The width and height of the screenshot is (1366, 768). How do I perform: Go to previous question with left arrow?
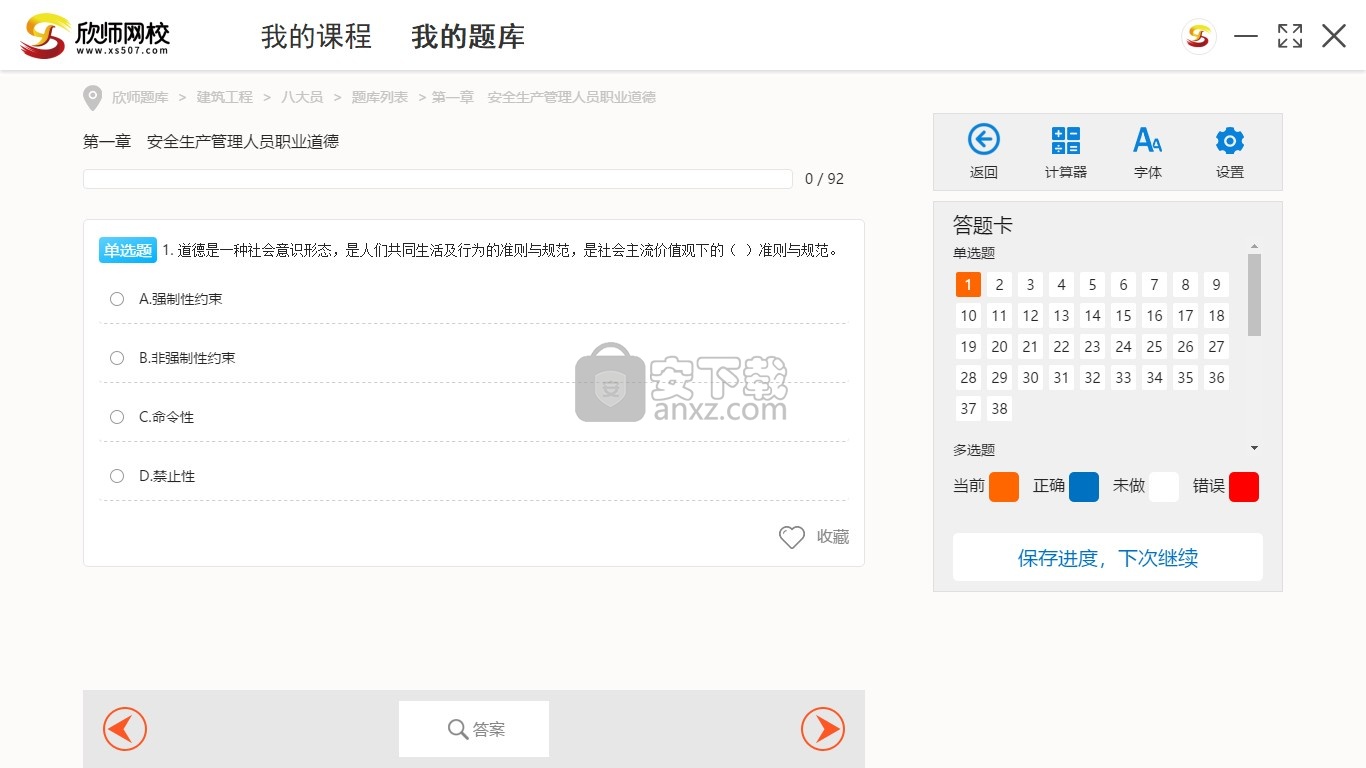[x=125, y=729]
